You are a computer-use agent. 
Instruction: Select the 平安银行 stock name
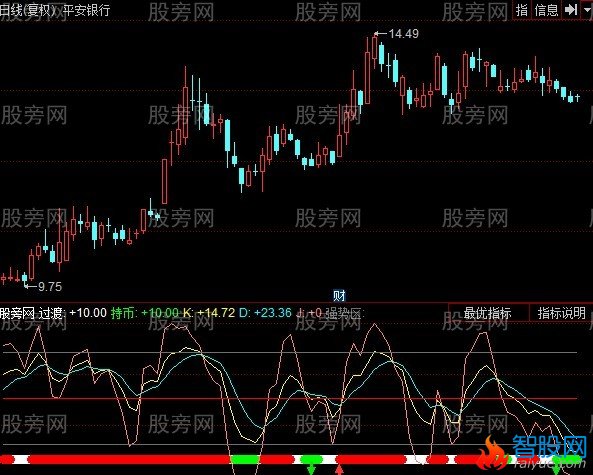click(86, 10)
